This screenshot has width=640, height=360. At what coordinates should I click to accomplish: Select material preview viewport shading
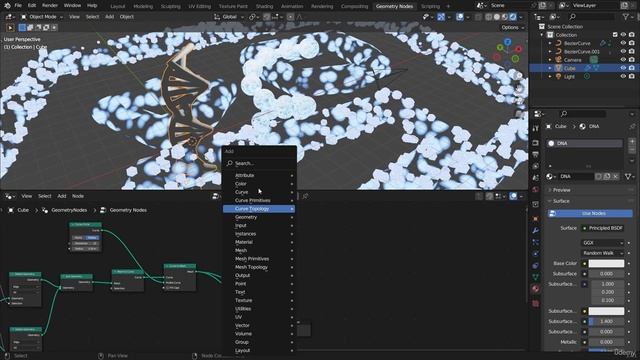[505, 17]
